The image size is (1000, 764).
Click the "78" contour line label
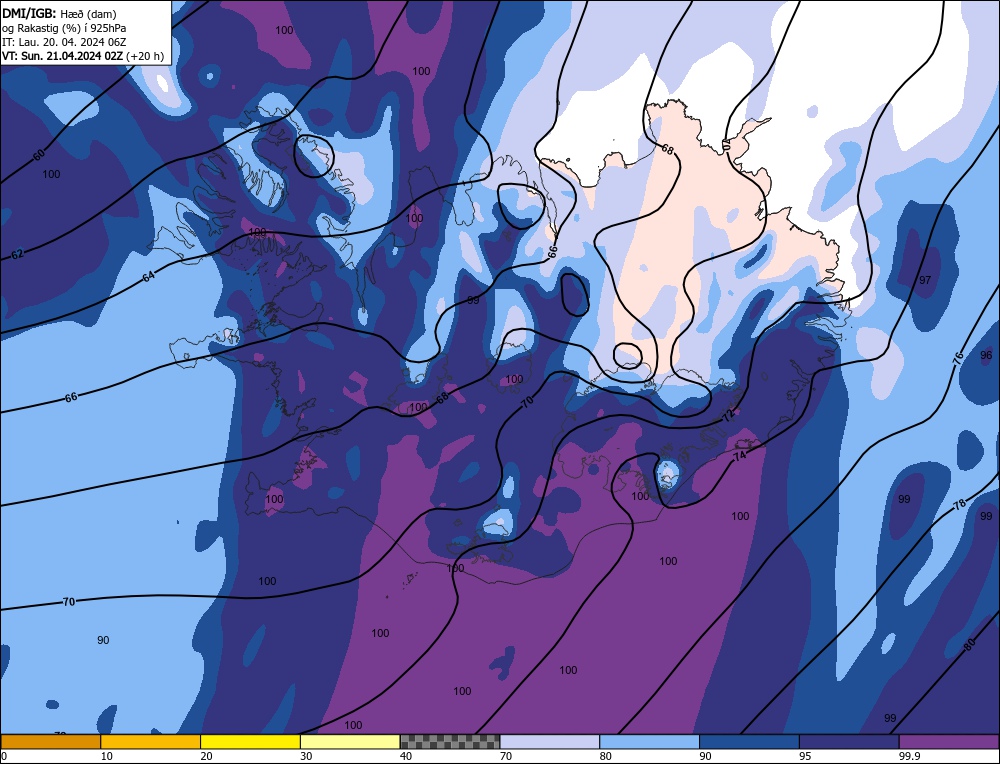coord(960,504)
